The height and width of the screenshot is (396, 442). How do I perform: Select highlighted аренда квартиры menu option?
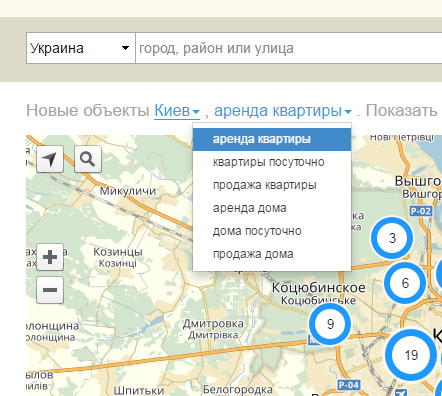[272, 139]
